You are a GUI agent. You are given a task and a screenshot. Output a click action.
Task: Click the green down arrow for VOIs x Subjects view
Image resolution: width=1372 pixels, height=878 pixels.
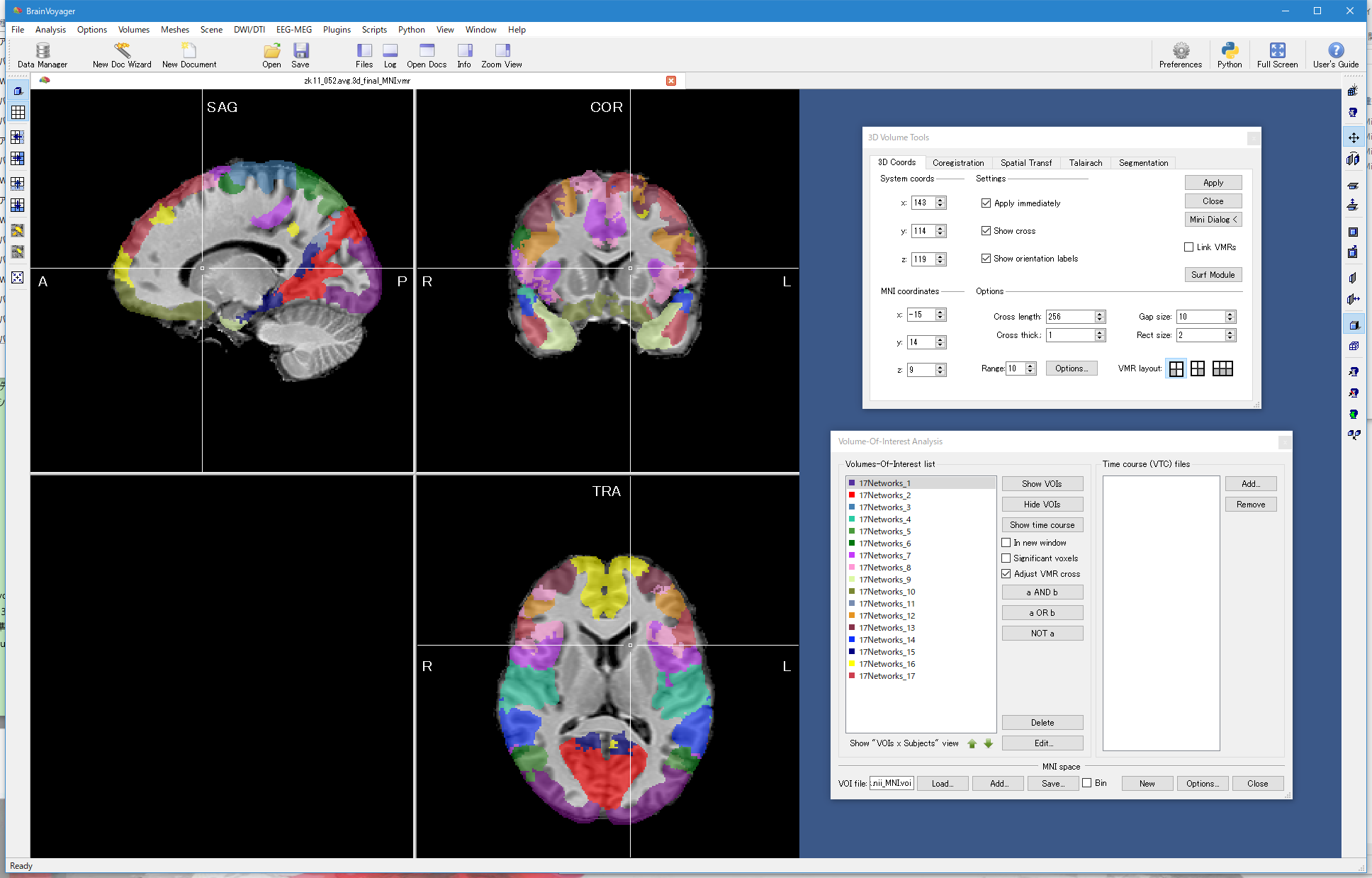989,743
